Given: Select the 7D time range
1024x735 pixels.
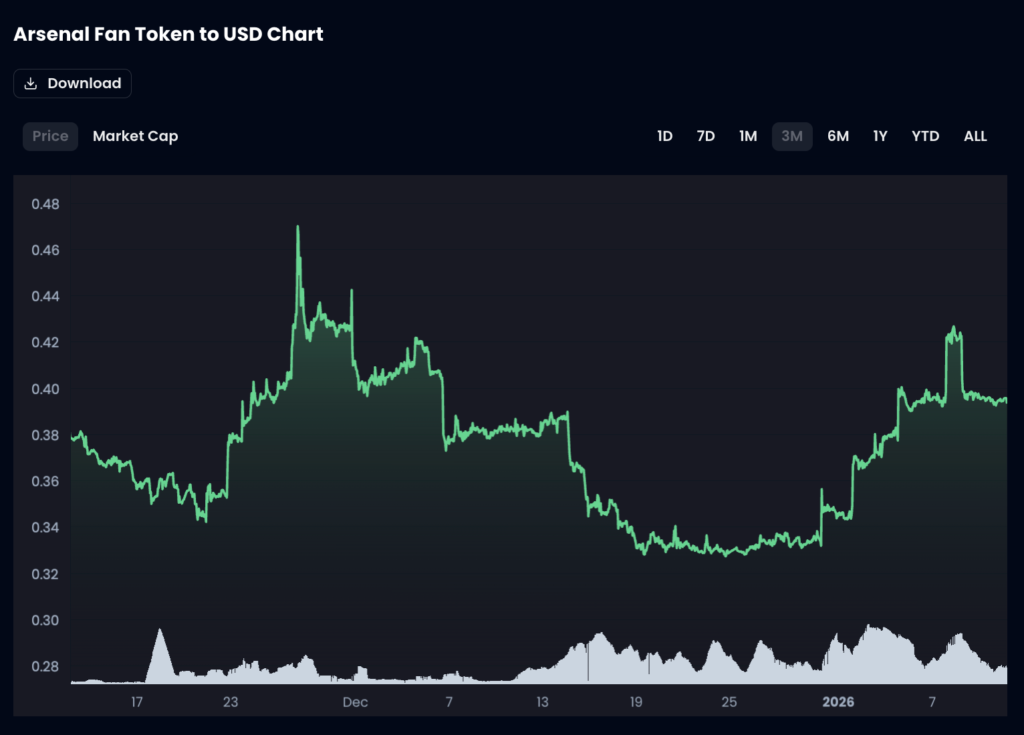Looking at the screenshot, I should (706, 136).
